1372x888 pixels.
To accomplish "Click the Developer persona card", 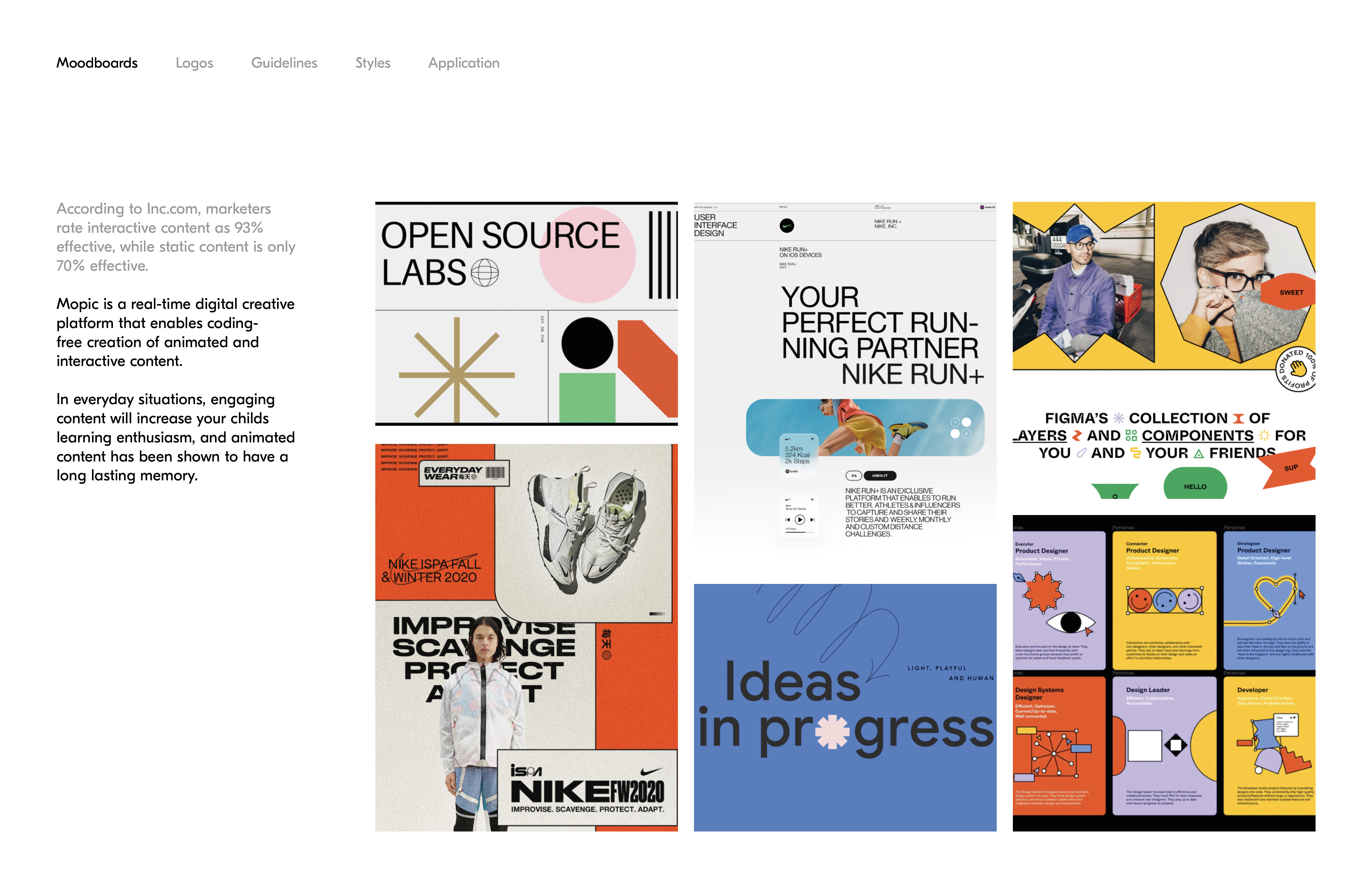I will 1270,746.
